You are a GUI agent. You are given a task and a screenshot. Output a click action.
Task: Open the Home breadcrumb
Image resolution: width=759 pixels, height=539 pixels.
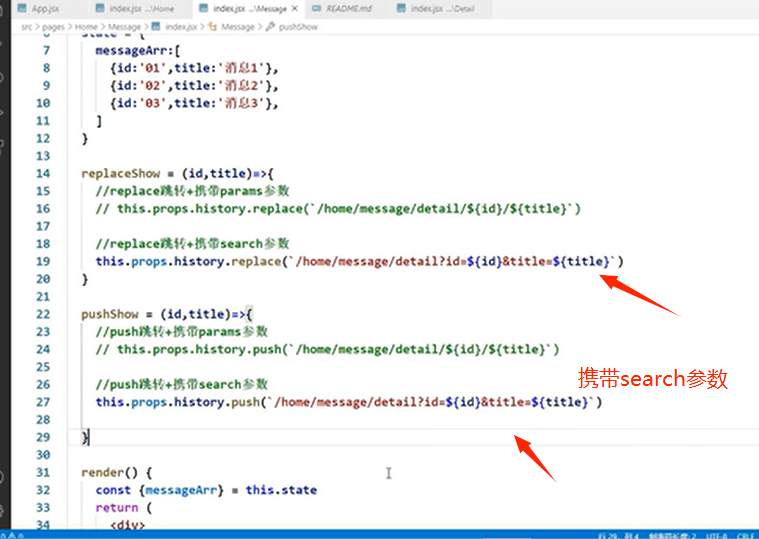[x=86, y=27]
